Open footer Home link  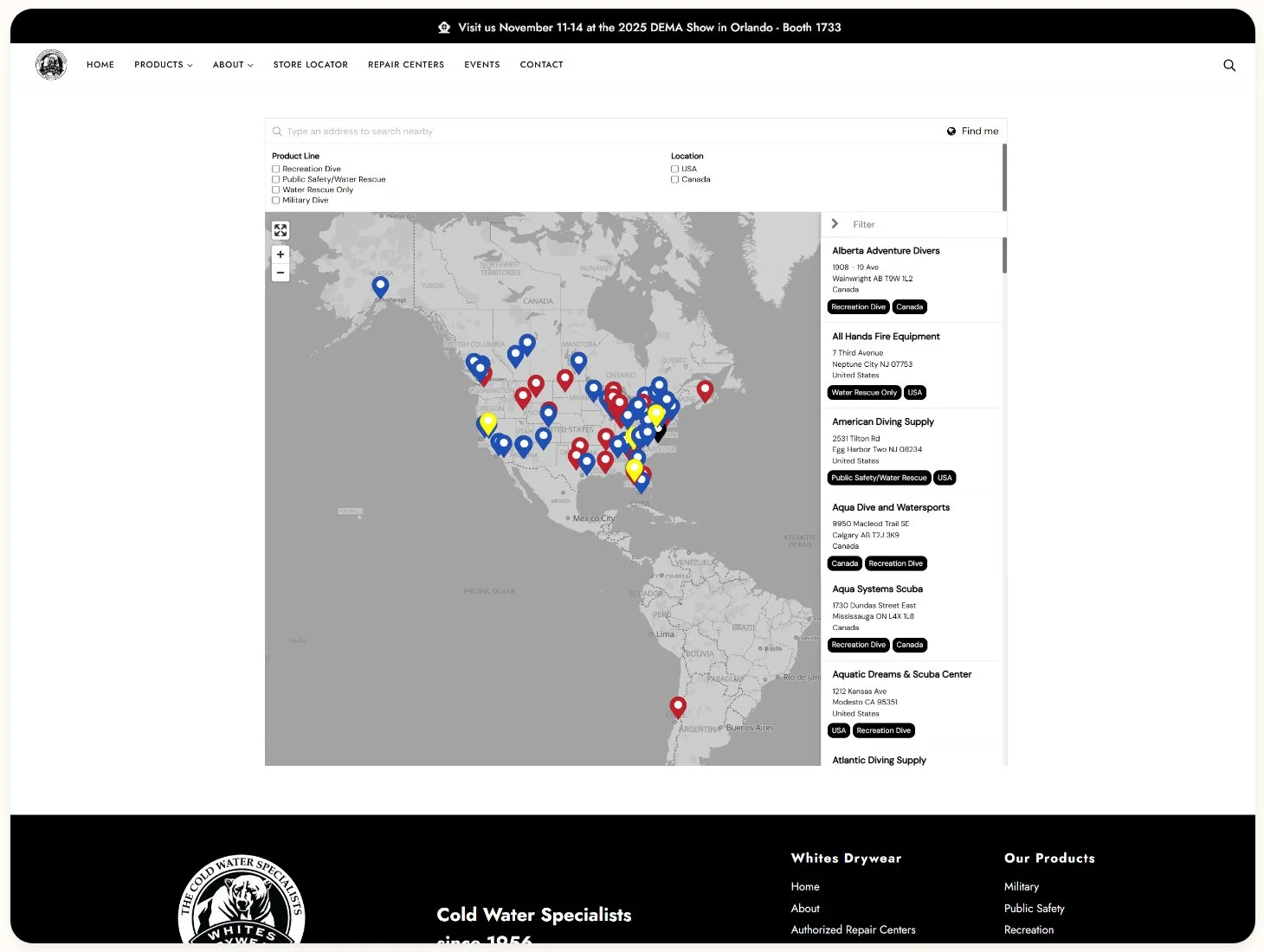[x=805, y=887]
